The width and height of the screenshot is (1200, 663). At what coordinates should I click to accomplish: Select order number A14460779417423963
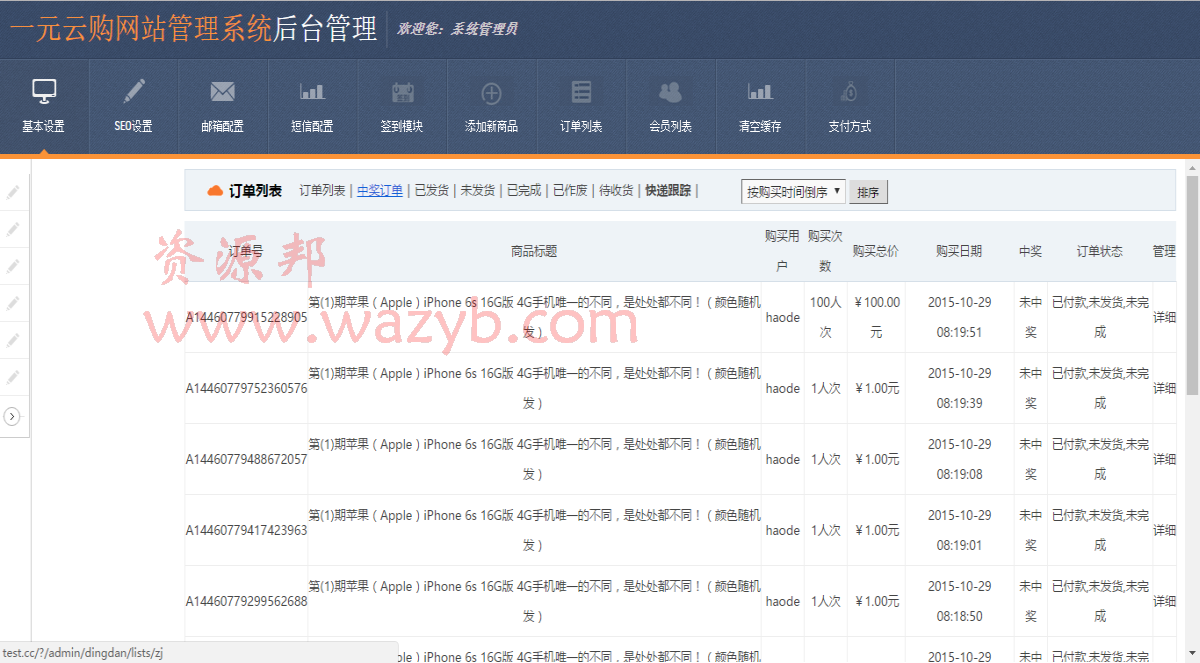pyautogui.click(x=246, y=530)
